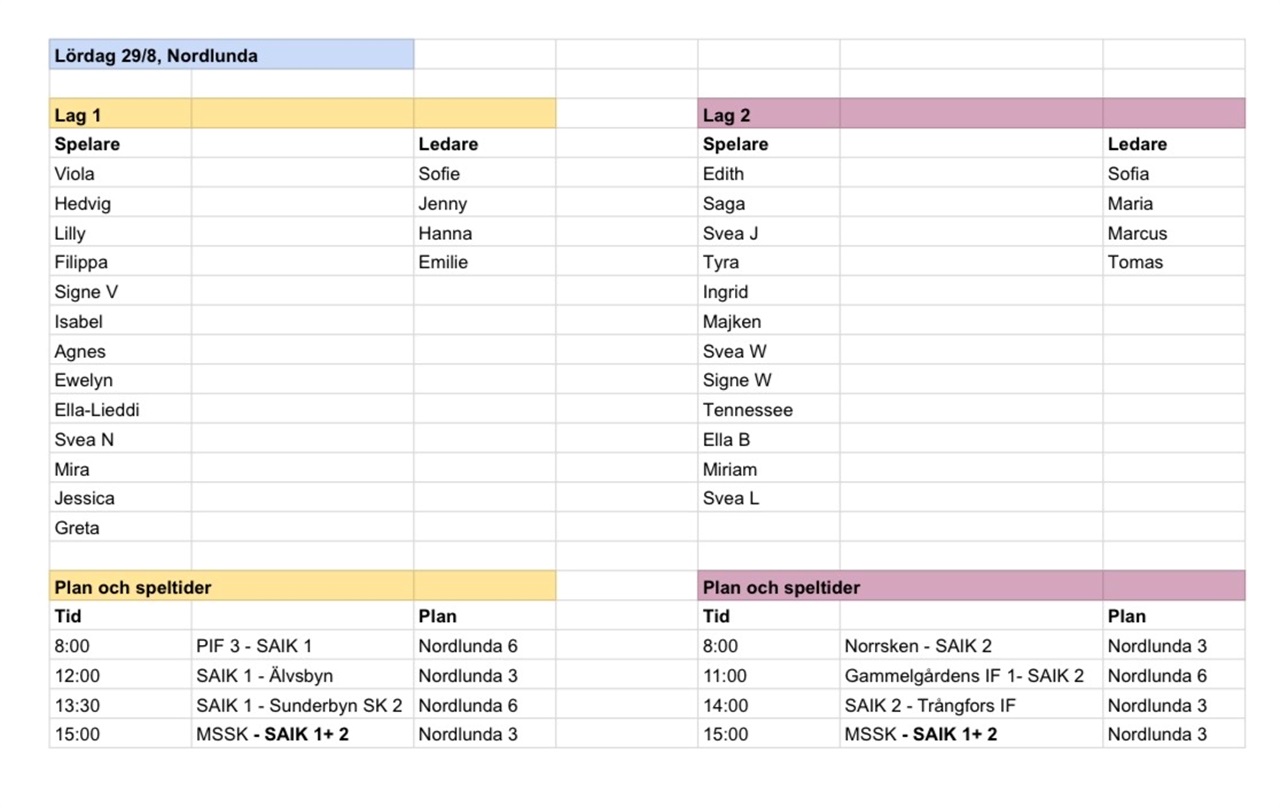Click the leader cell 'Marcus'
The width and height of the screenshot is (1280, 808).
point(1174,233)
